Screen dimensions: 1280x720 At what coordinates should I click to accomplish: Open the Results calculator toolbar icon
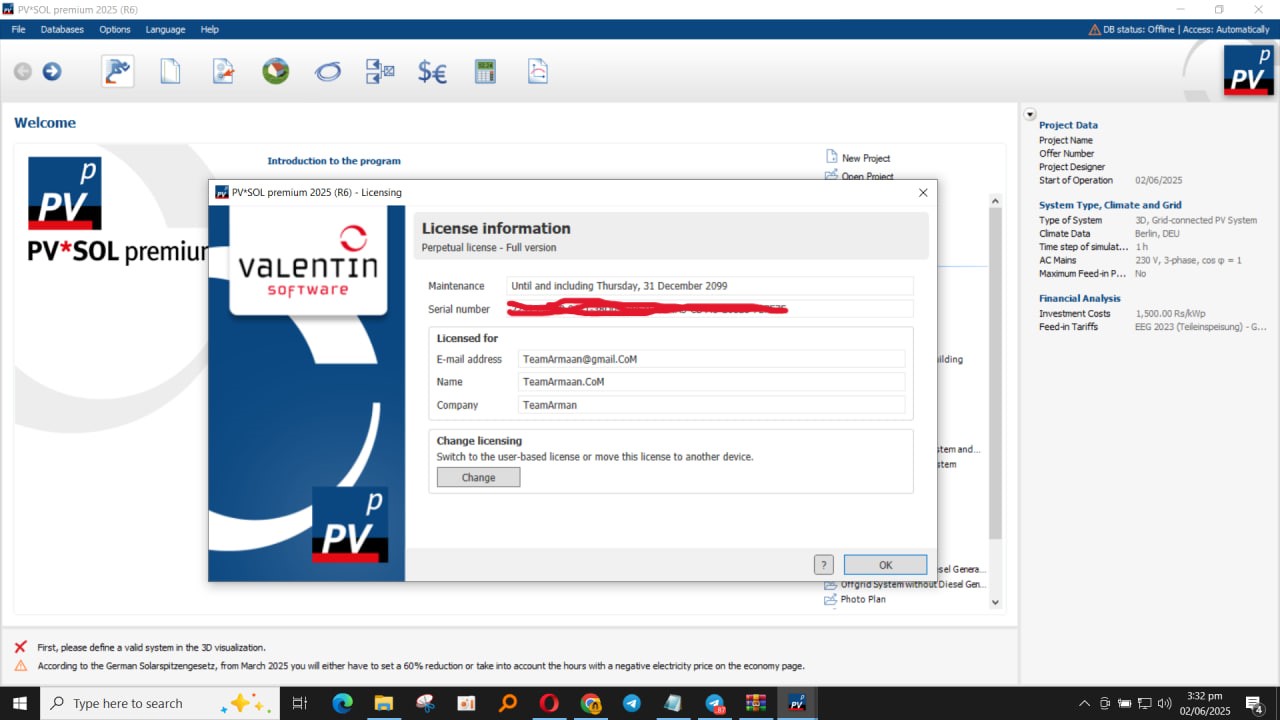click(x=485, y=71)
